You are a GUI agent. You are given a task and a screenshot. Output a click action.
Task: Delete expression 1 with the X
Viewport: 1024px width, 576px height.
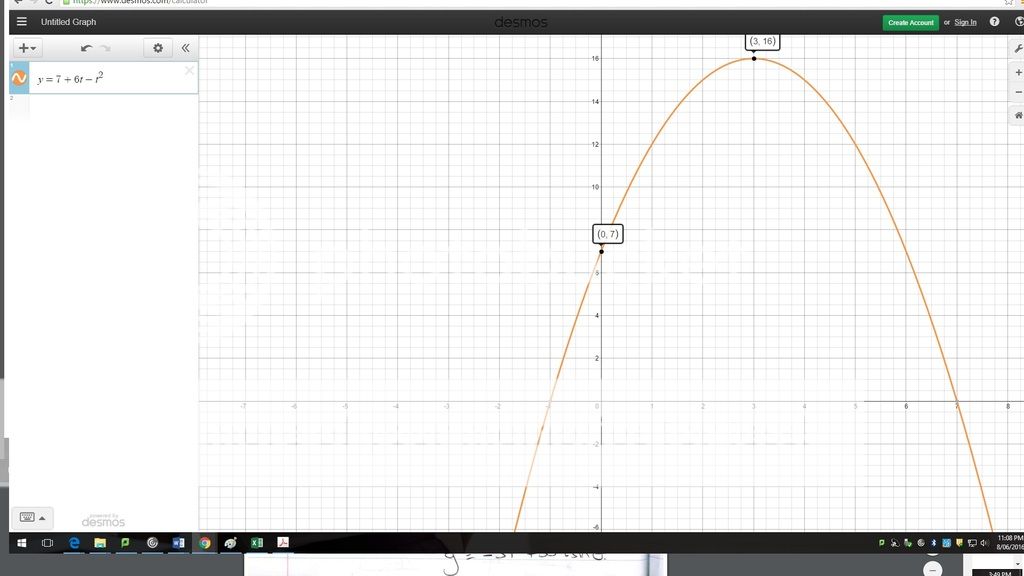tap(189, 71)
